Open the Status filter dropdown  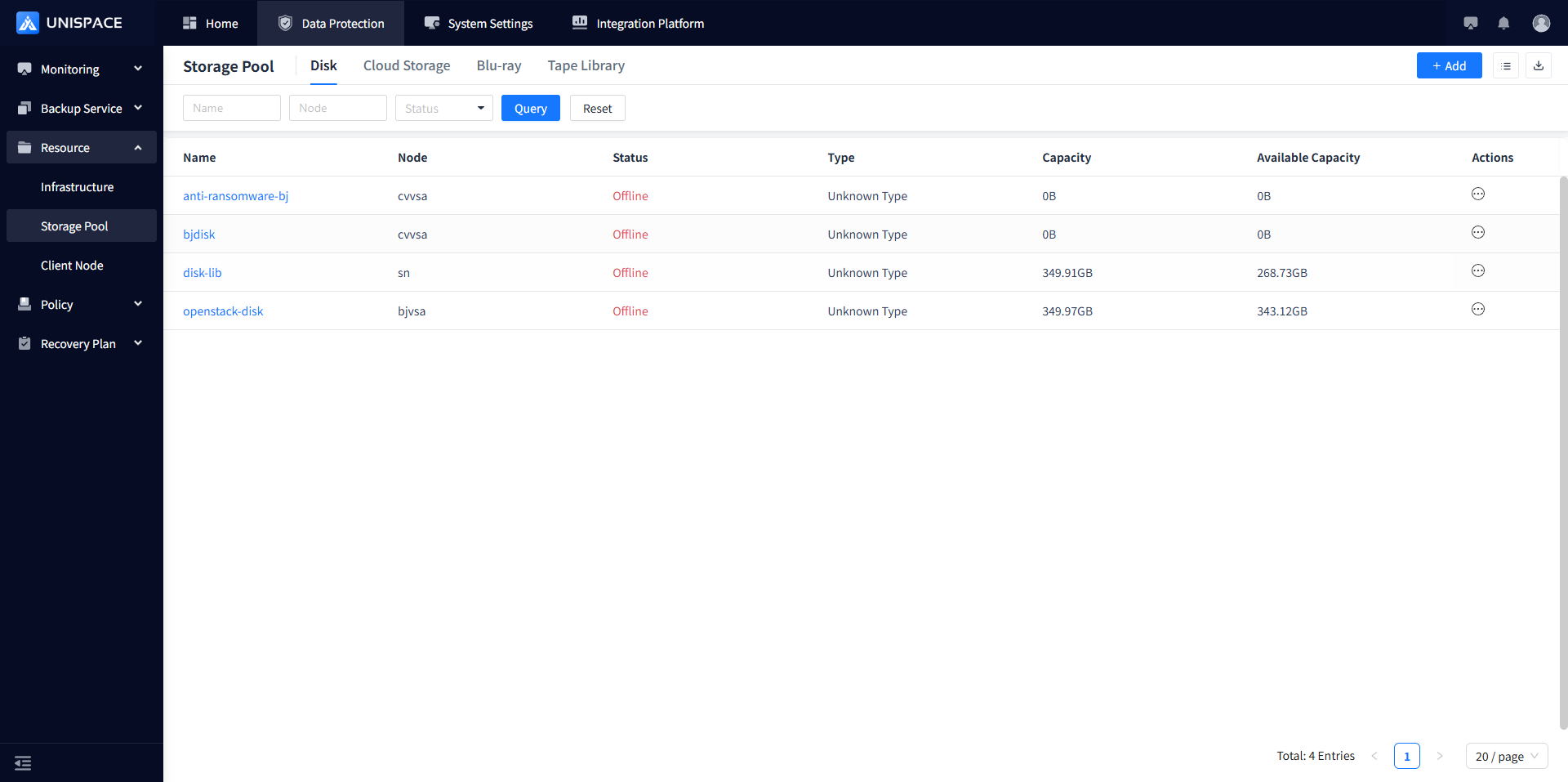point(443,108)
